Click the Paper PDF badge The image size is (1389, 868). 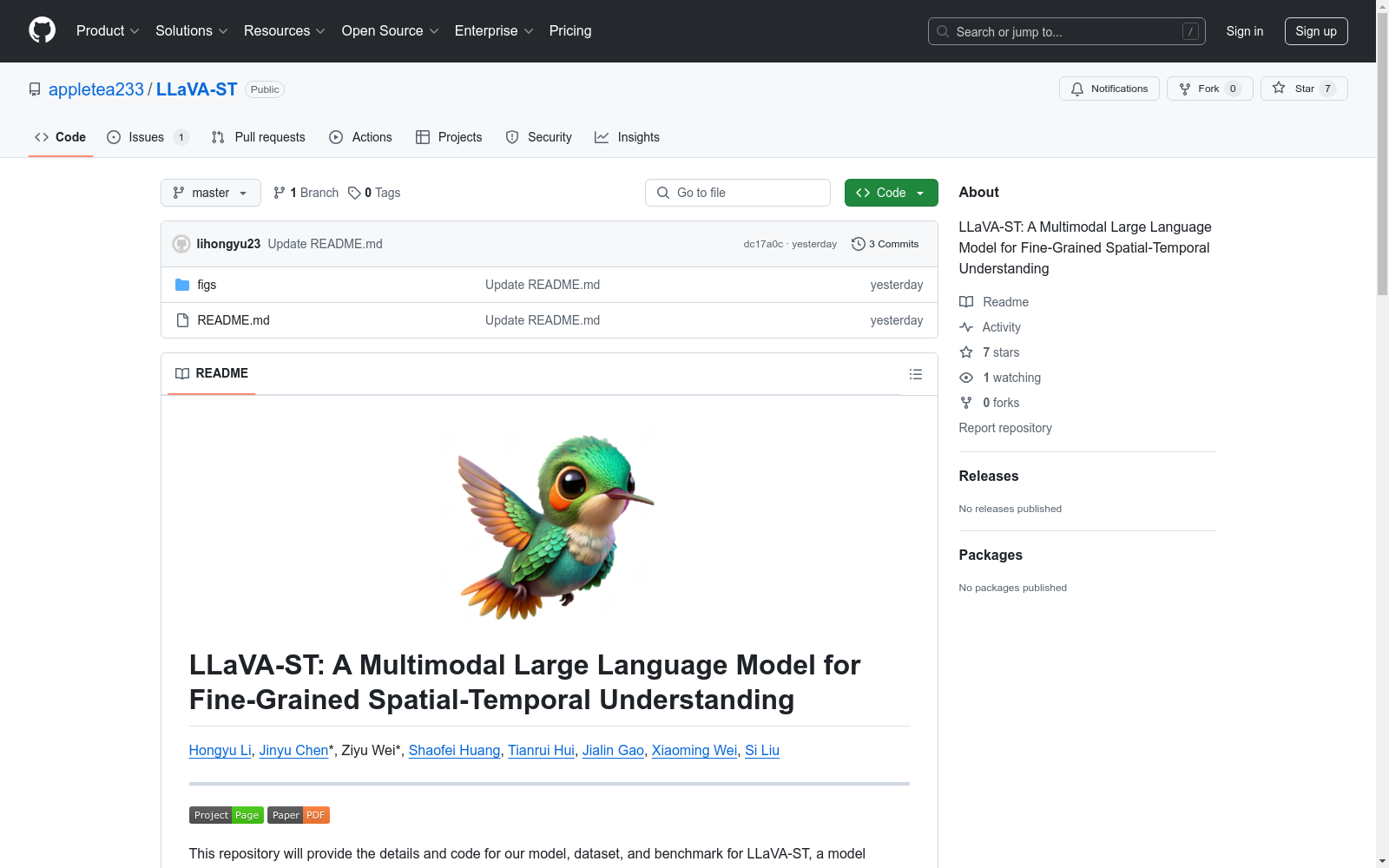pyautogui.click(x=299, y=815)
